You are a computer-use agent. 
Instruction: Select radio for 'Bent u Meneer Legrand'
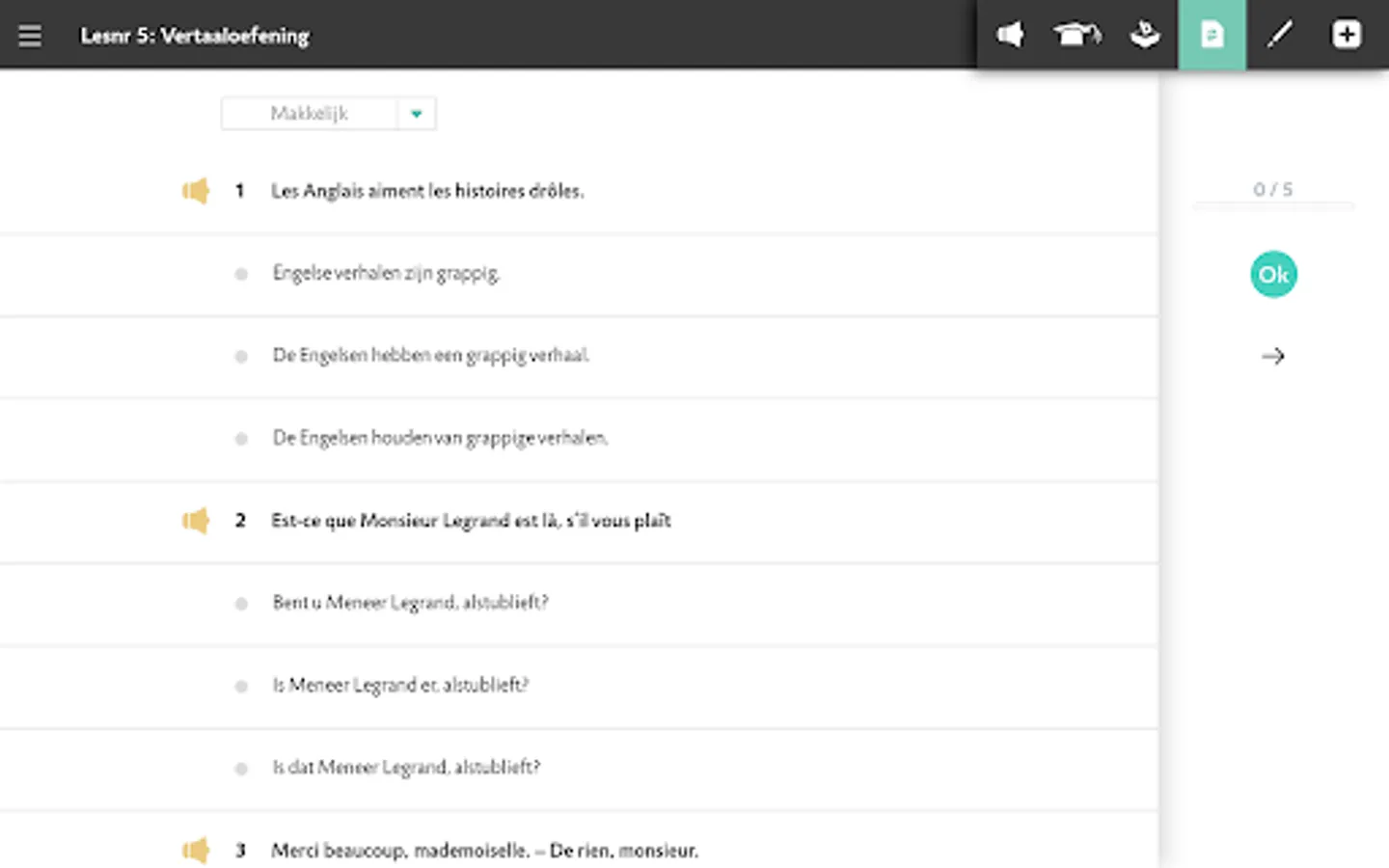[x=241, y=604]
